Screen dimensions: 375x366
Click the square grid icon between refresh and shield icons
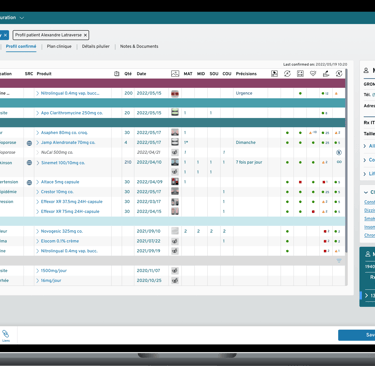(x=300, y=74)
